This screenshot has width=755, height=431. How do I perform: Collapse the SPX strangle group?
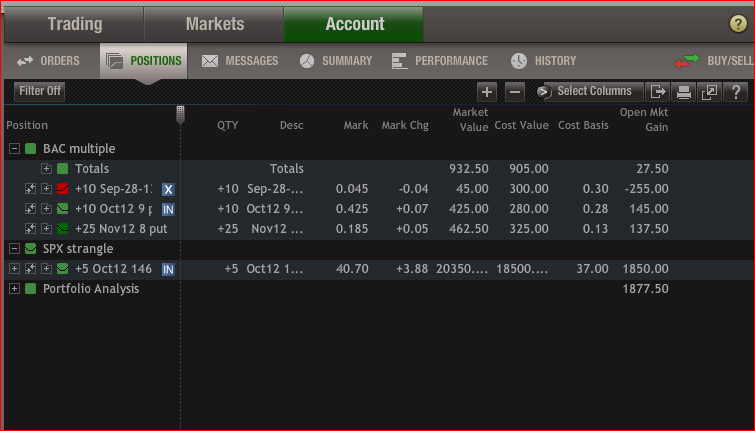pos(14,248)
